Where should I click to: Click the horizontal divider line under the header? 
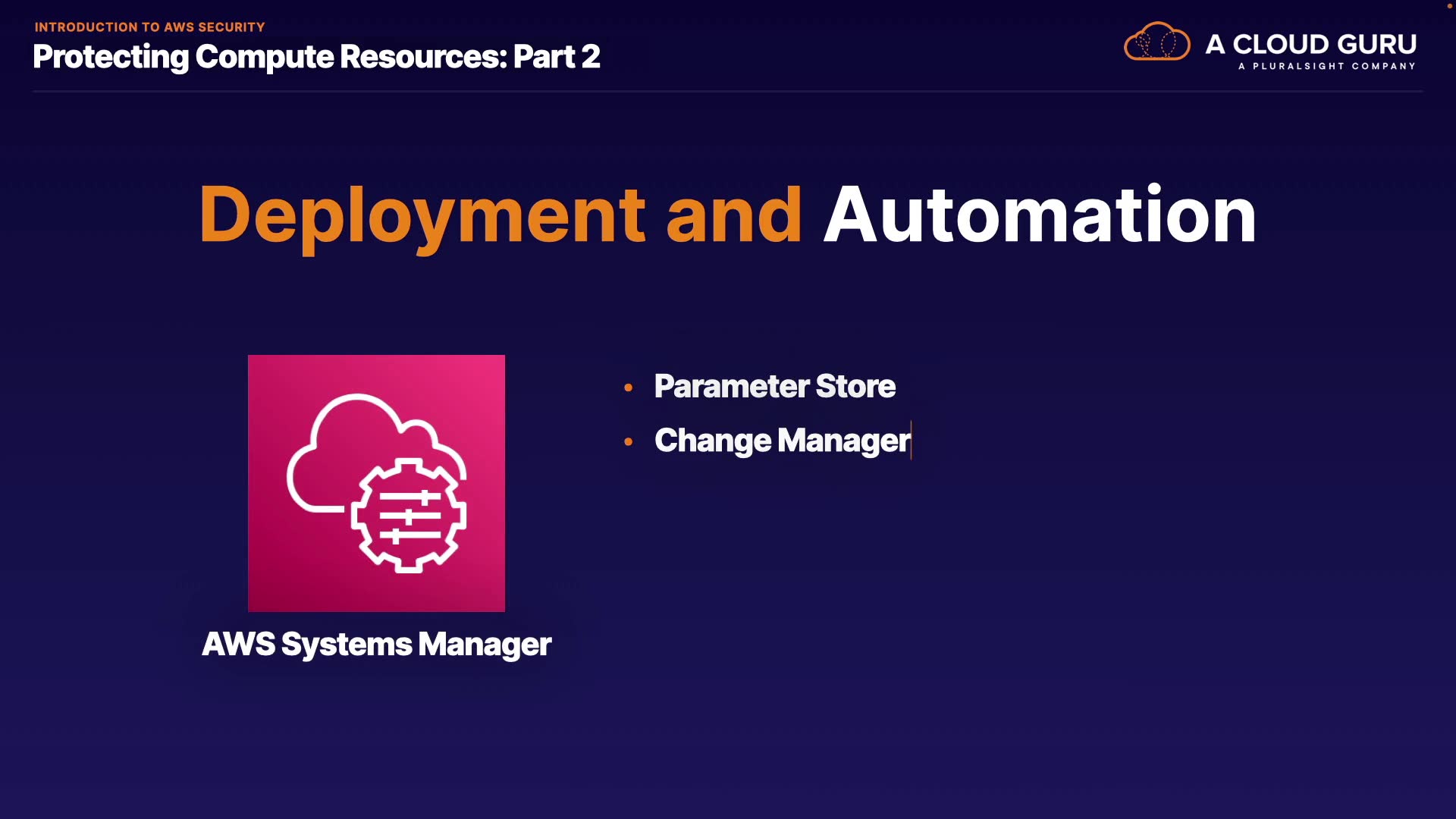tap(728, 91)
